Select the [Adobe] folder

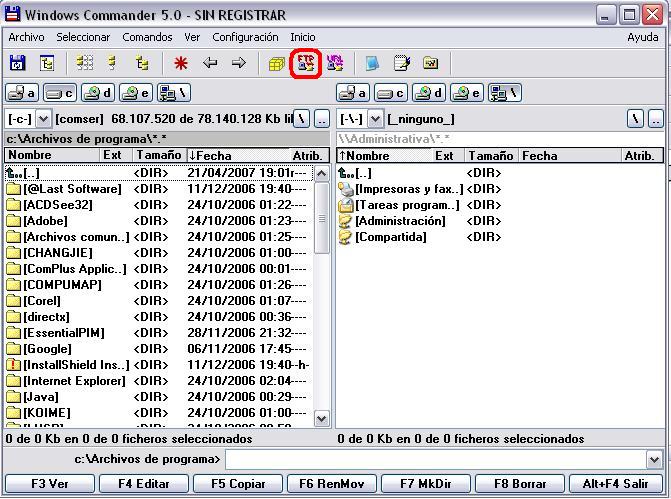click(x=157, y=221)
